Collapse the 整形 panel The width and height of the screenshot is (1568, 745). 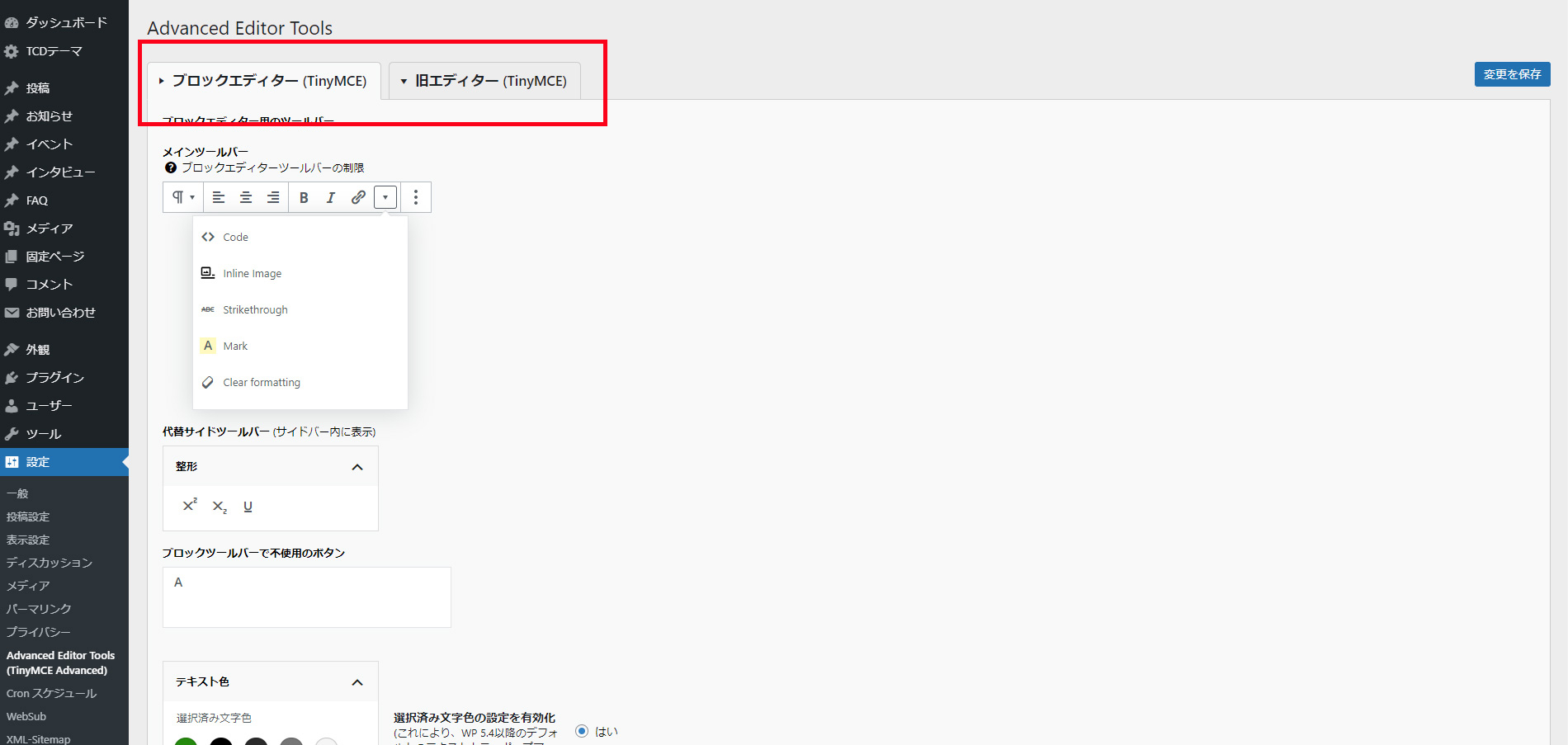[357, 467]
